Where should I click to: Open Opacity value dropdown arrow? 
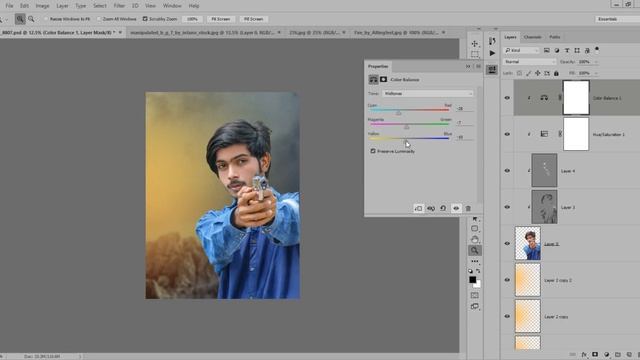[x=596, y=62]
